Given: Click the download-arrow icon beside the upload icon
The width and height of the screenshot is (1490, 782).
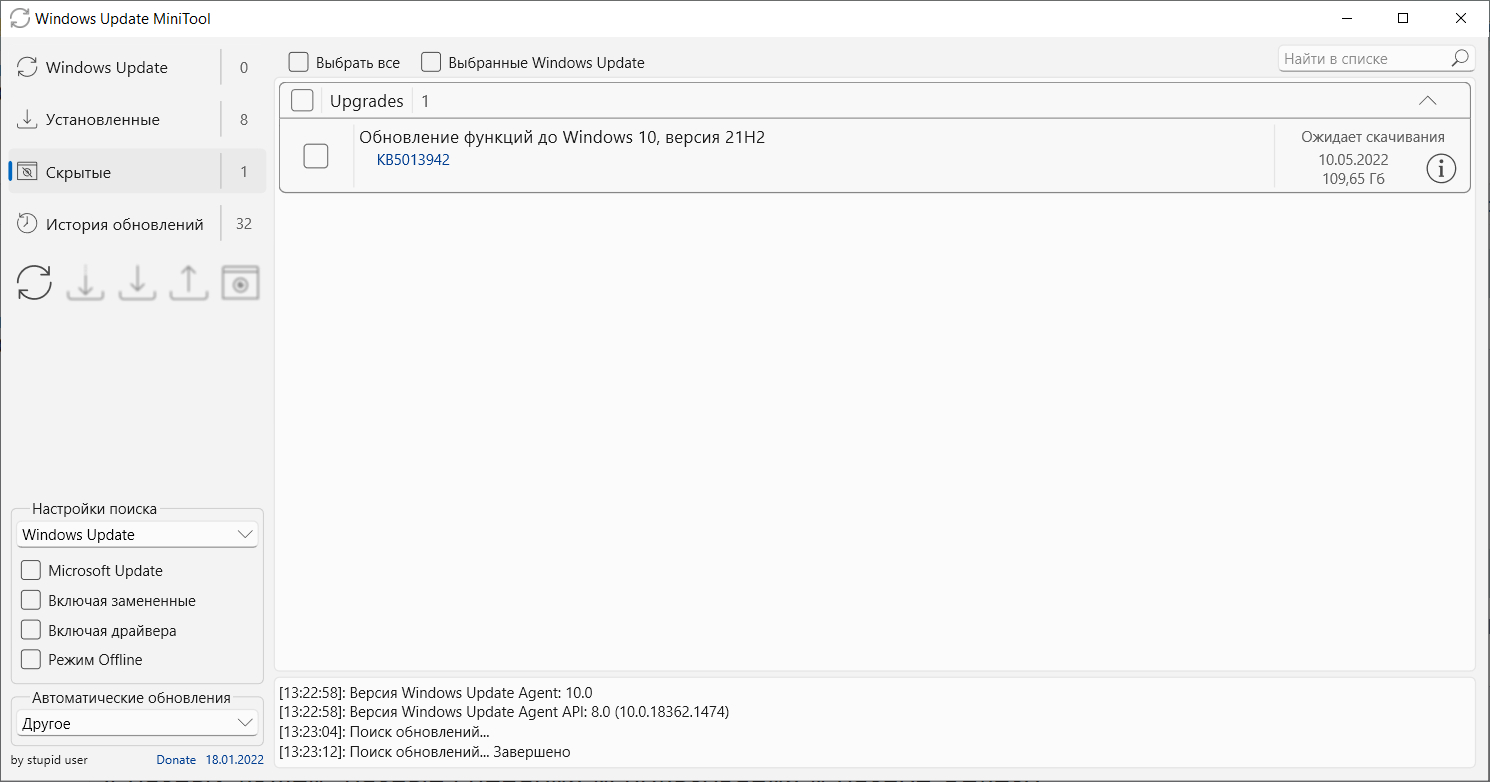Looking at the screenshot, I should pos(137,283).
